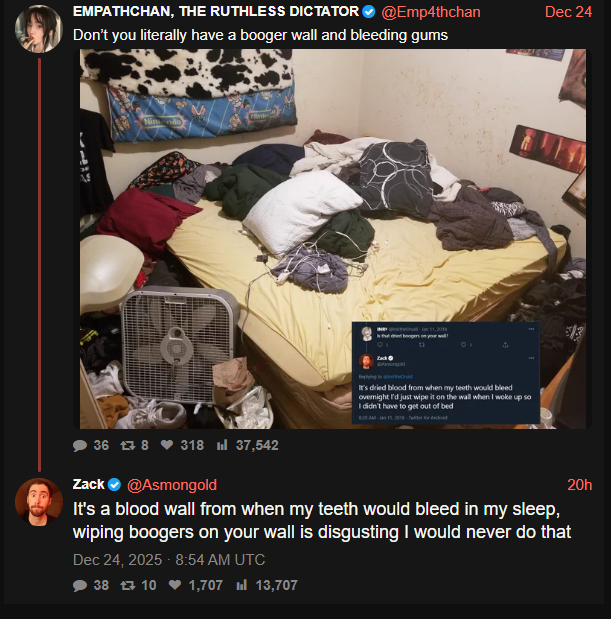Open the @Emp4thchan handle link

point(431,12)
